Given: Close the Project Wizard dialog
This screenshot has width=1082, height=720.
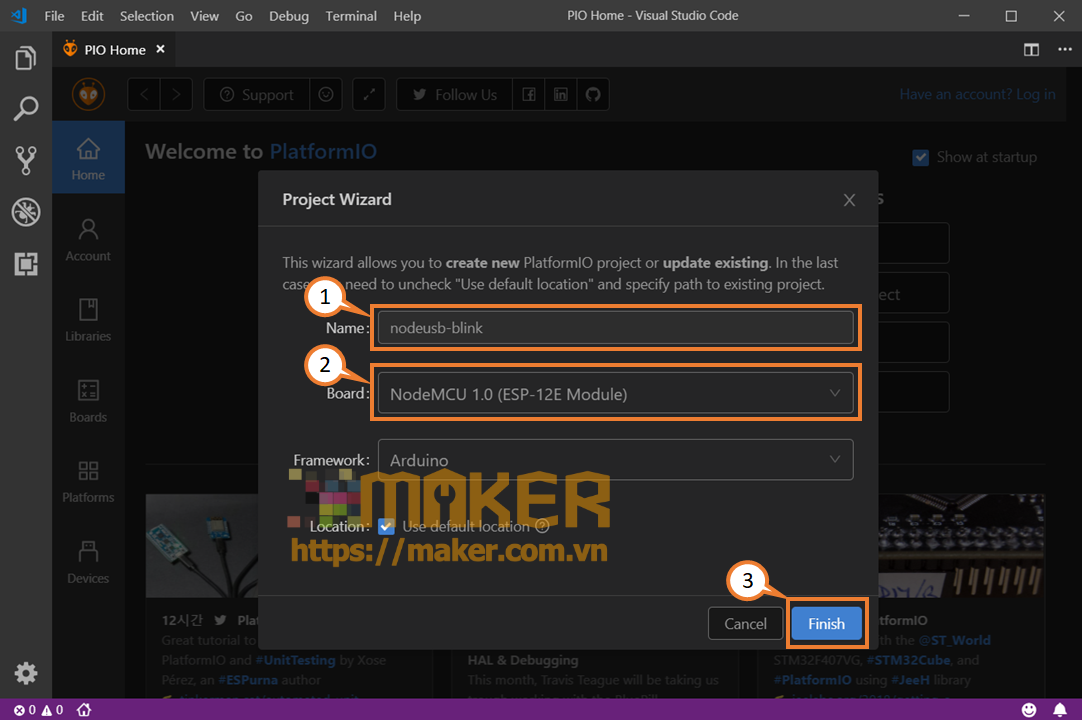Looking at the screenshot, I should point(849,200).
